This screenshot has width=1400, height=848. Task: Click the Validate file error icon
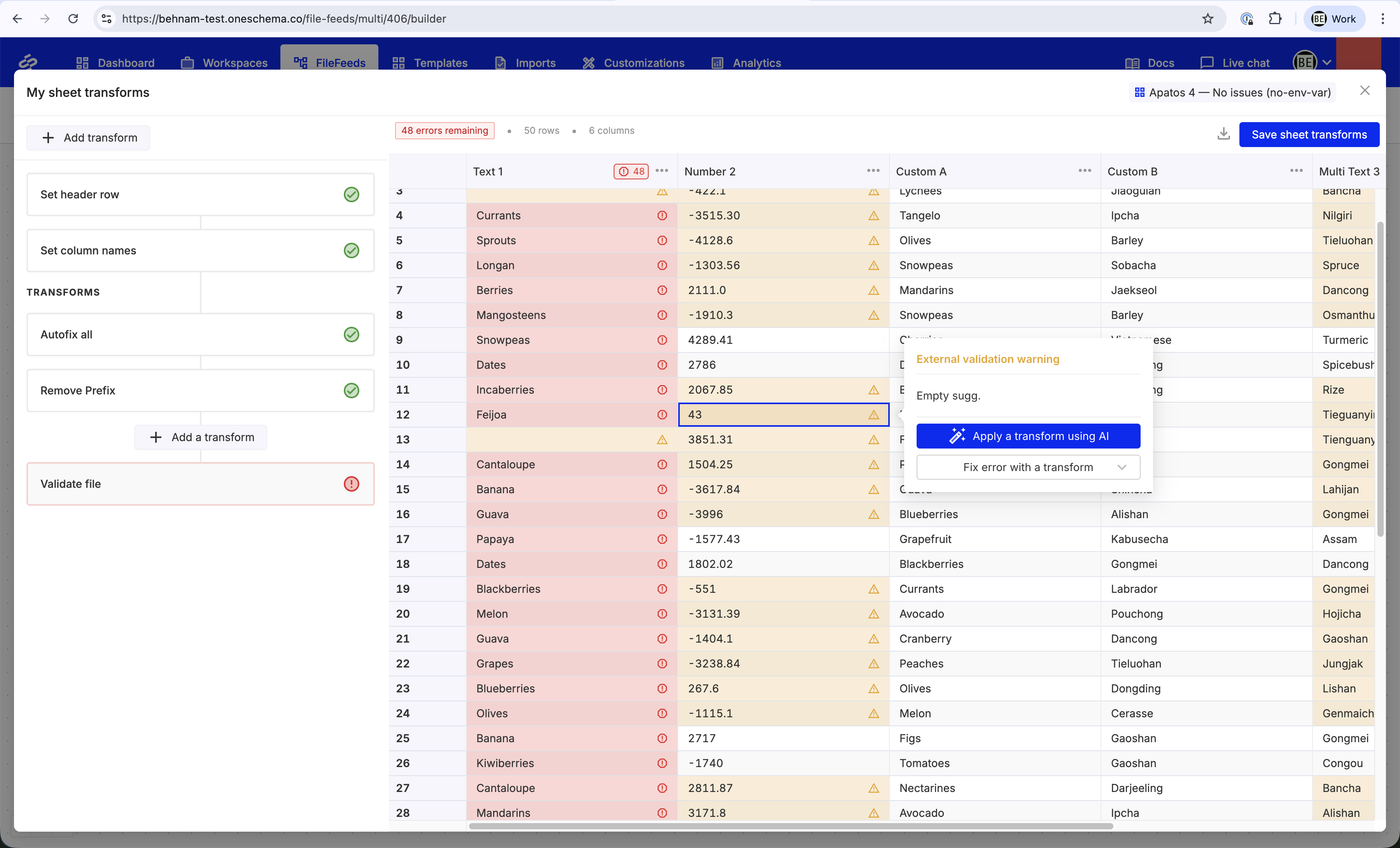pyautogui.click(x=351, y=484)
